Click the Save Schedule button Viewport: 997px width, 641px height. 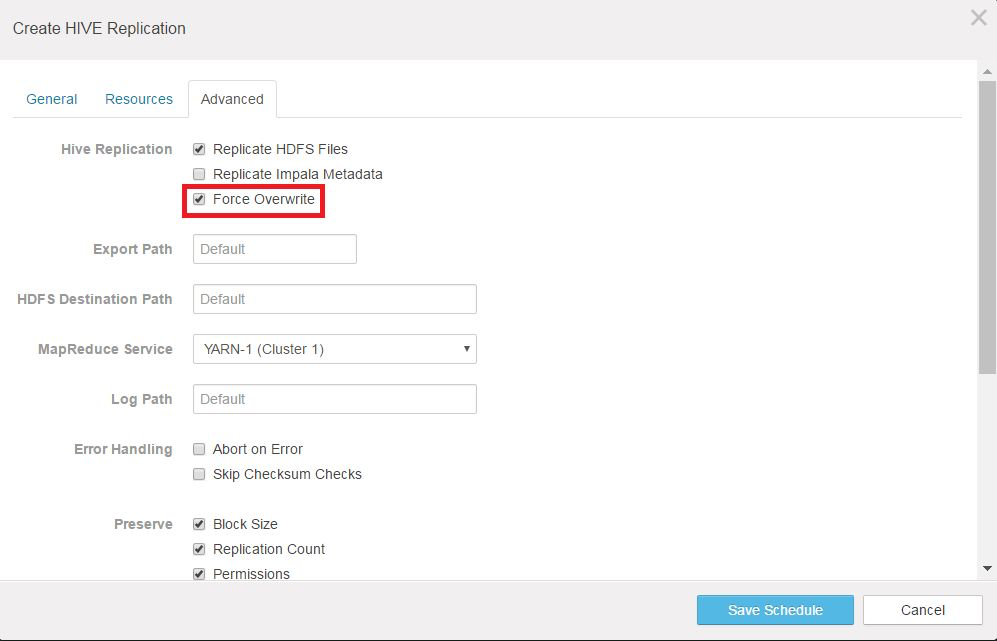pos(775,610)
